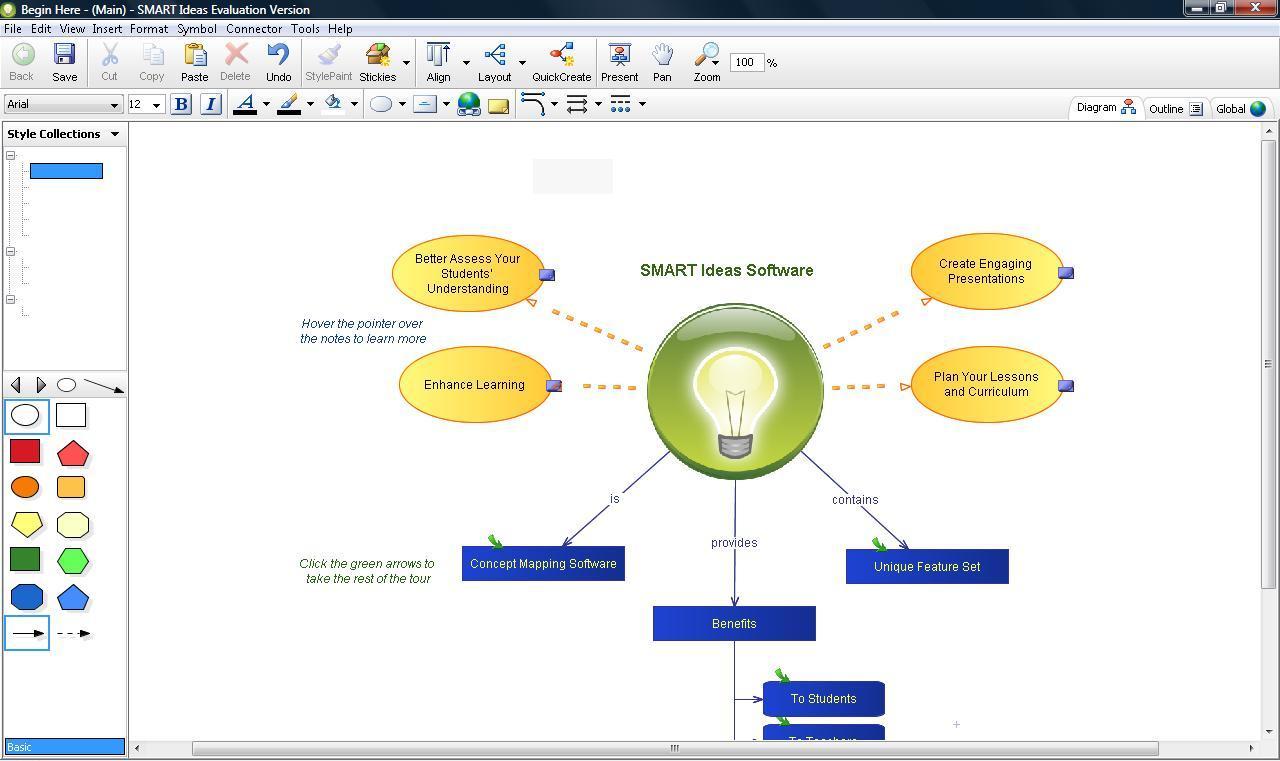Viewport: 1280px width, 761px height.
Task: Open the font size 12 dropdown
Action: coord(156,105)
